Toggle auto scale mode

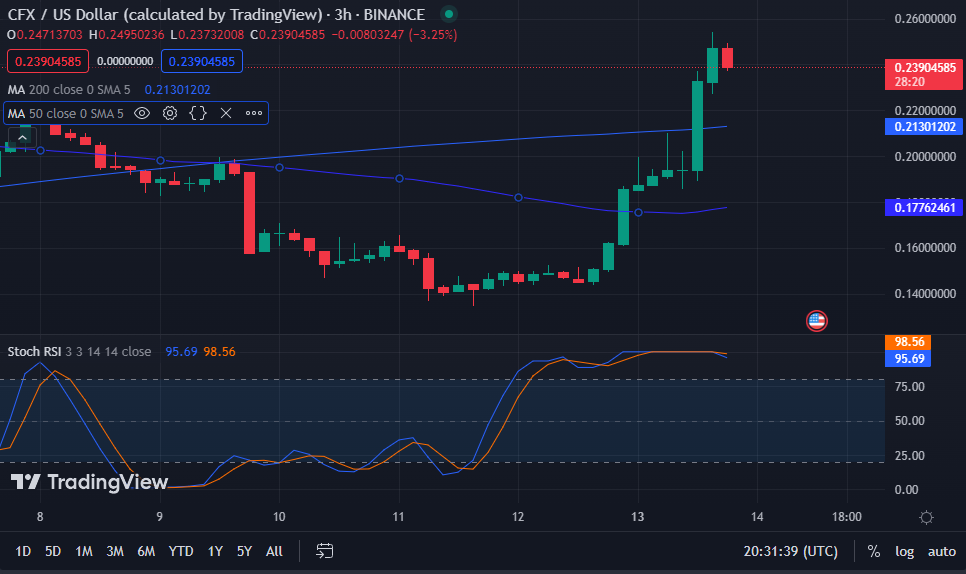(942, 551)
